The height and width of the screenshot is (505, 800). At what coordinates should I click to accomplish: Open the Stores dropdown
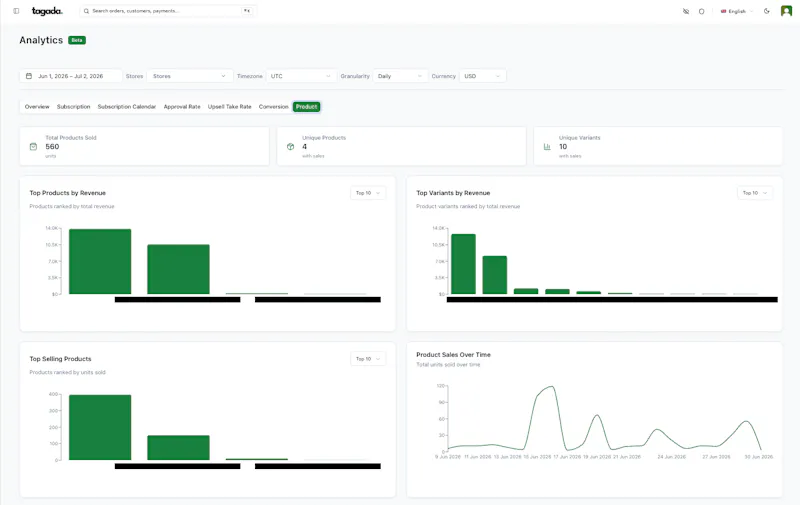point(190,76)
